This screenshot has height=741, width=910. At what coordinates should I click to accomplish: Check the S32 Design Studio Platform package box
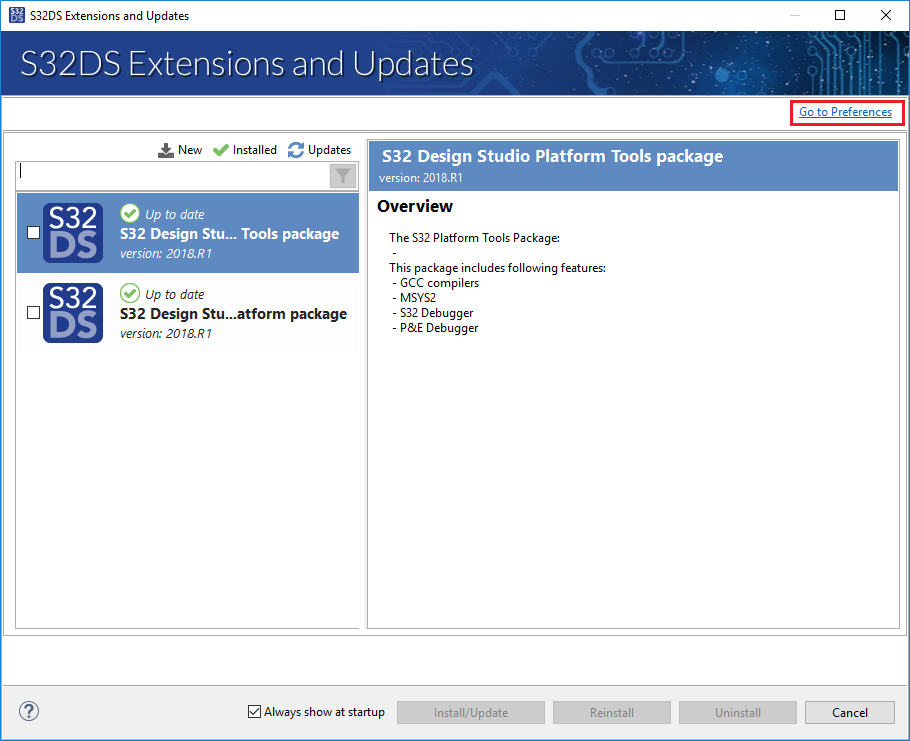34,313
